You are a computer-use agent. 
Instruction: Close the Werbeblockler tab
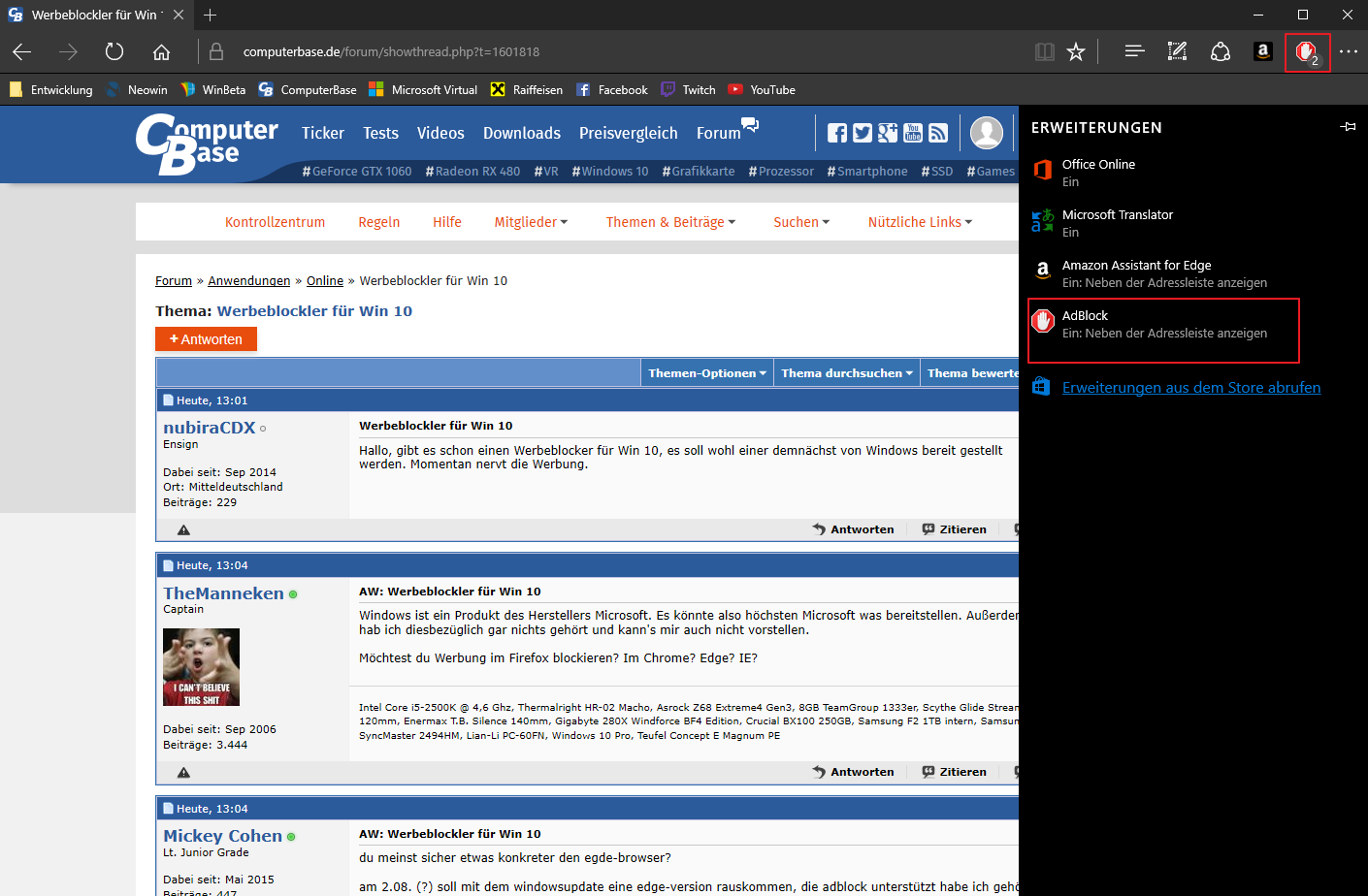[179, 15]
